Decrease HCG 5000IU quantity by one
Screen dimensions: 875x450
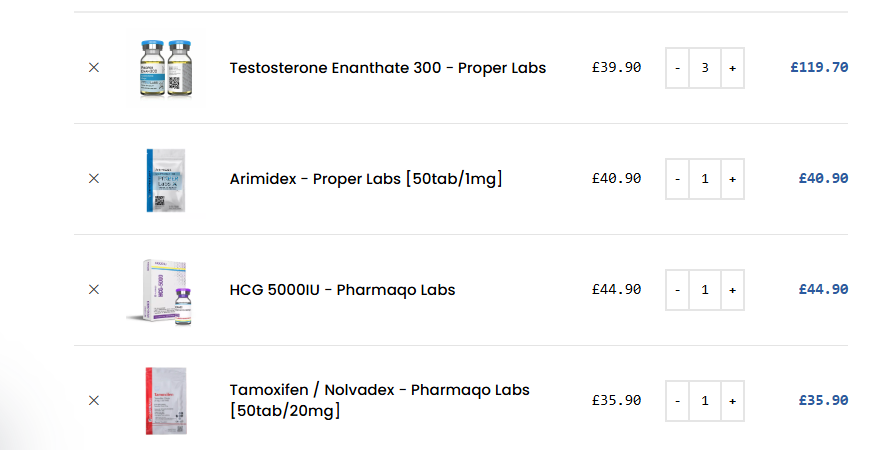pyautogui.click(x=678, y=290)
